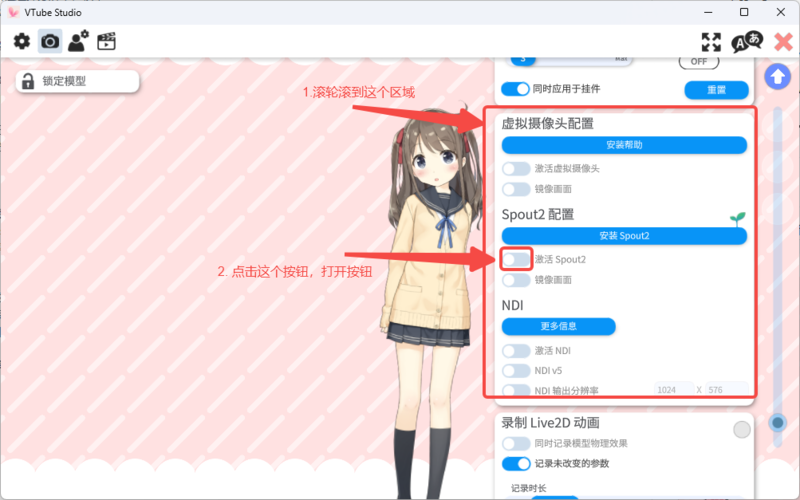This screenshot has height=500, width=800.
Task: Toggle the NDI 输出分辨率 switch
Action: point(516,391)
